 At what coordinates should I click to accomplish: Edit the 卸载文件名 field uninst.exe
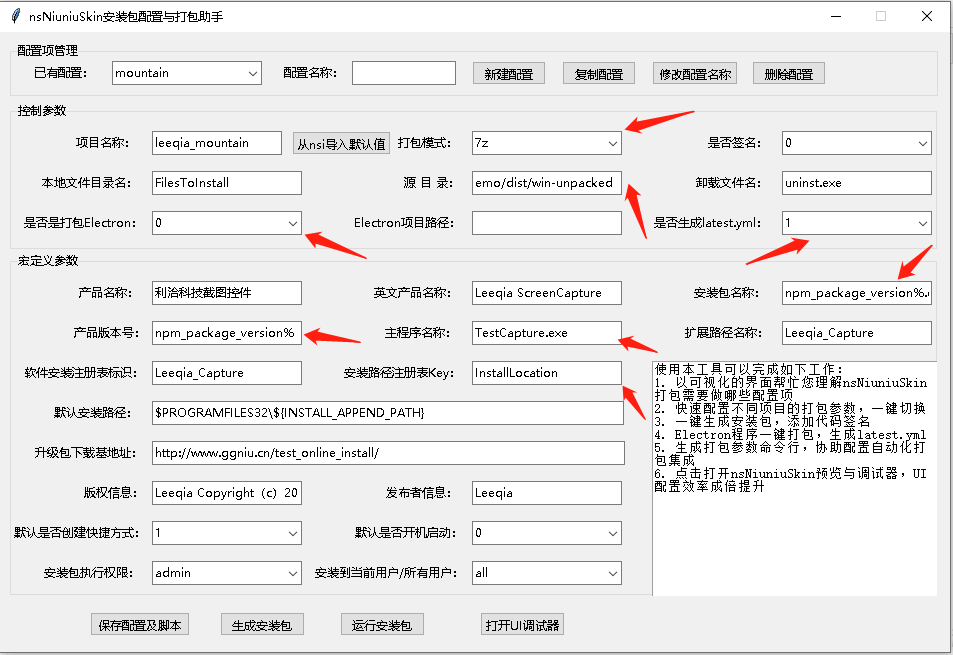pos(856,183)
